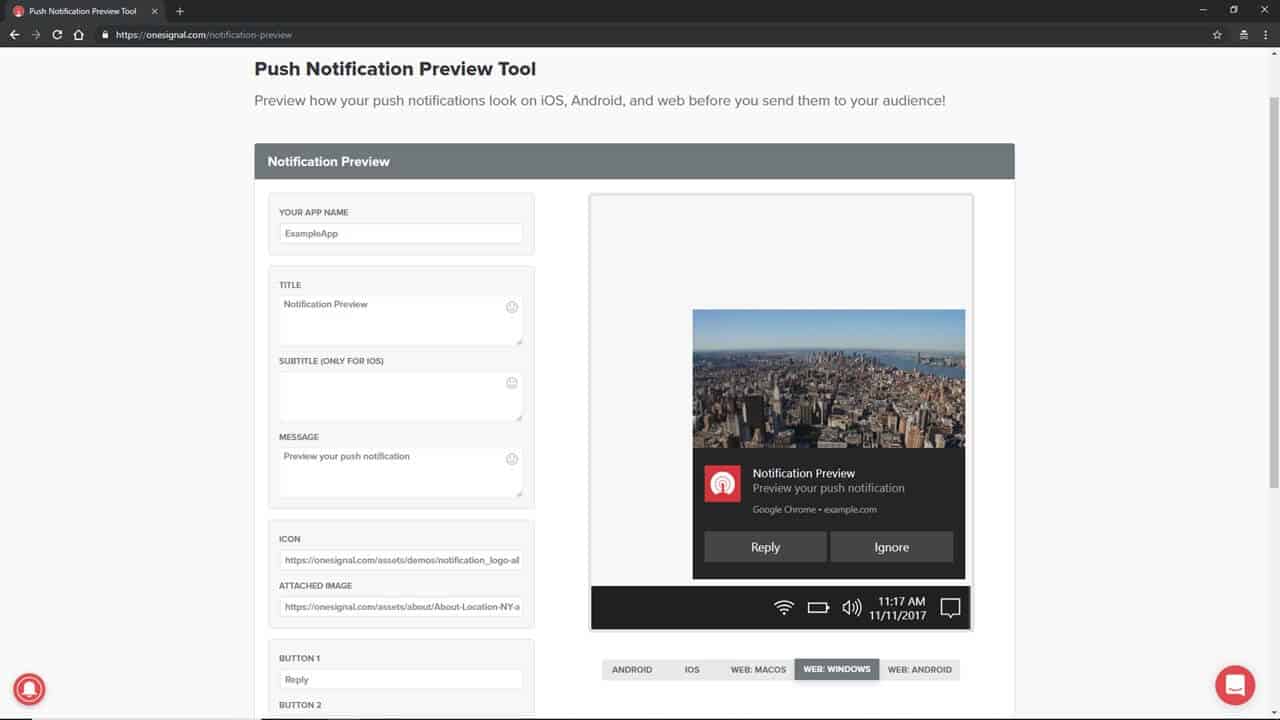1280x720 pixels.
Task: Click the browser reload icon
Action: [x=57, y=34]
